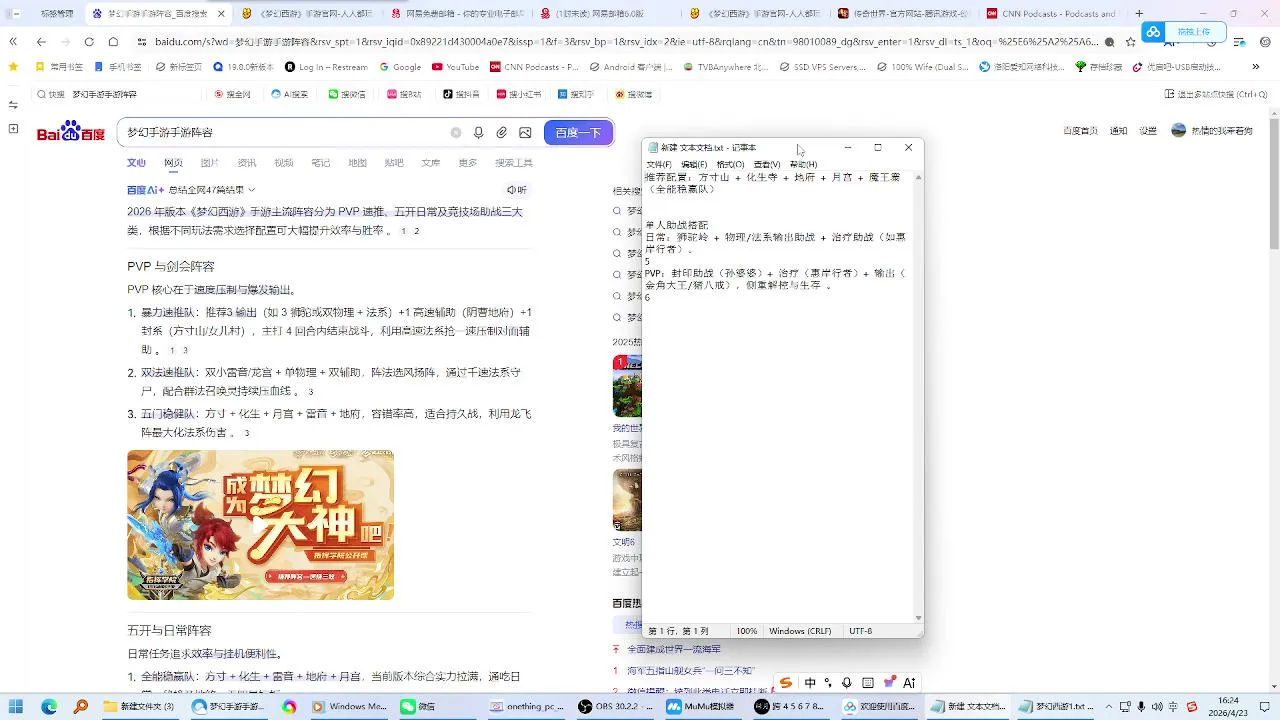
Task: Click the Notepad scrollbar up arrow
Action: pyautogui.click(x=918, y=177)
